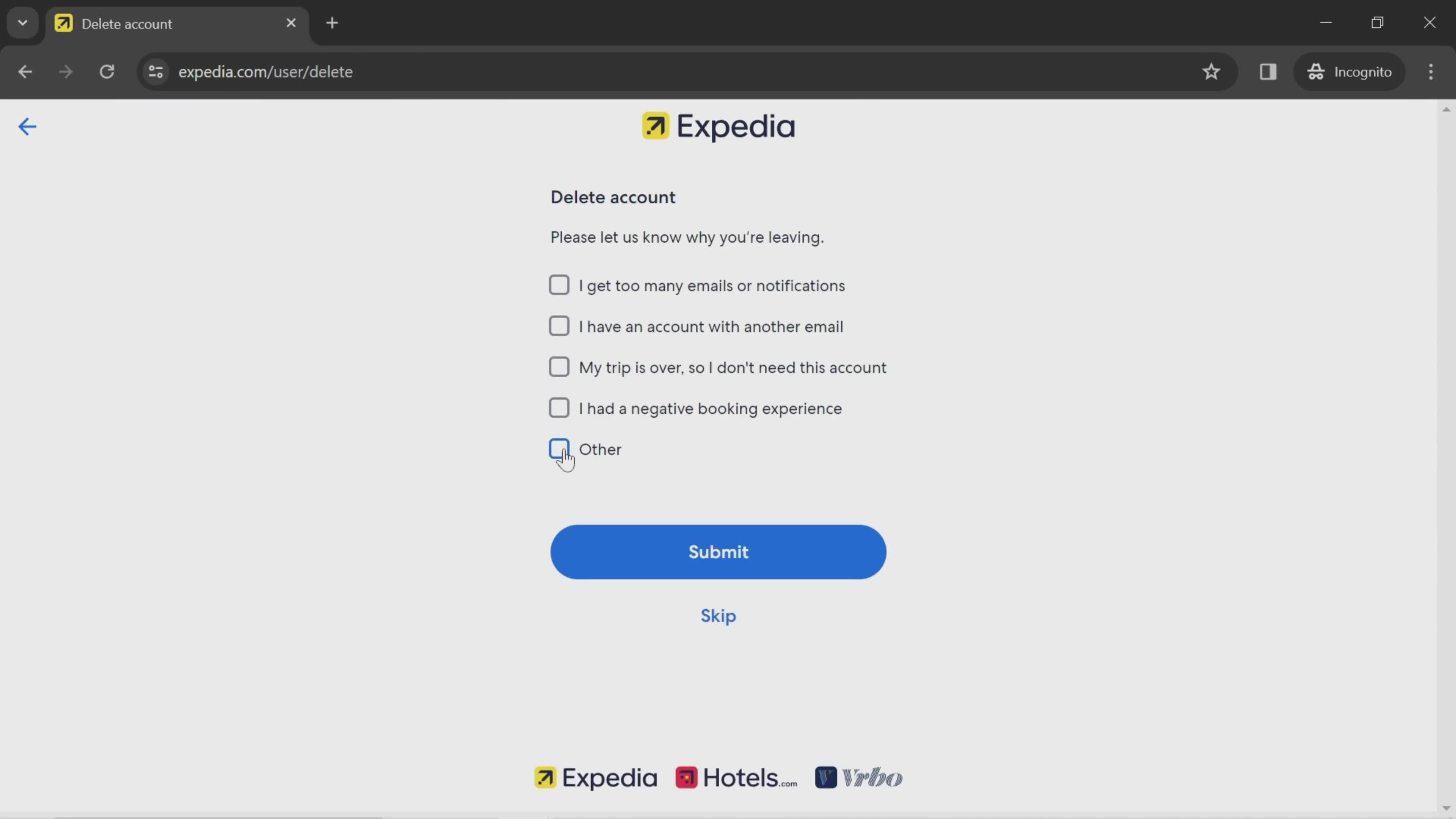Restore down the browser window
This screenshot has width=1456, height=819.
pyautogui.click(x=1378, y=23)
